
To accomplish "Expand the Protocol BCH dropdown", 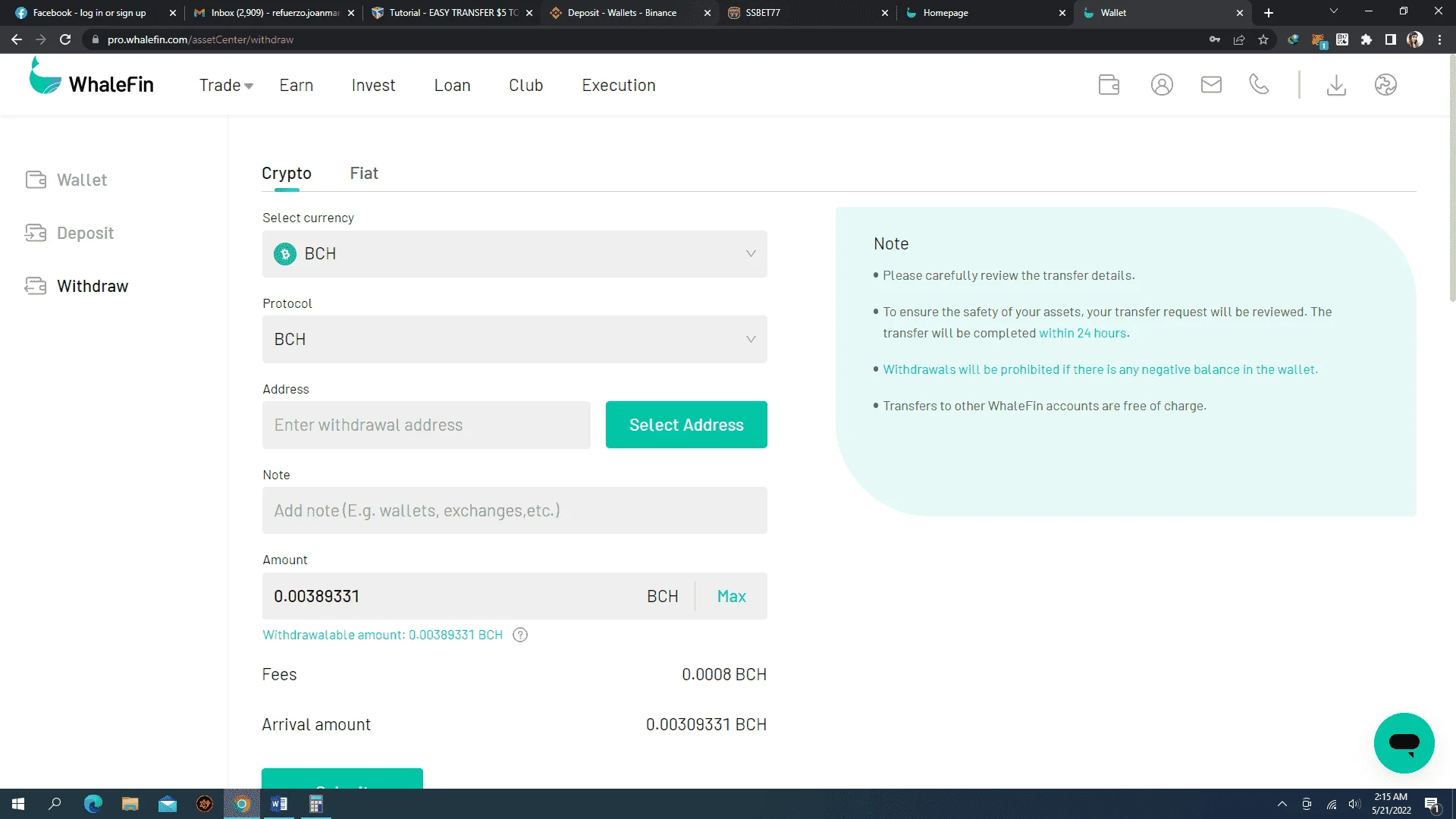I will pos(515,339).
